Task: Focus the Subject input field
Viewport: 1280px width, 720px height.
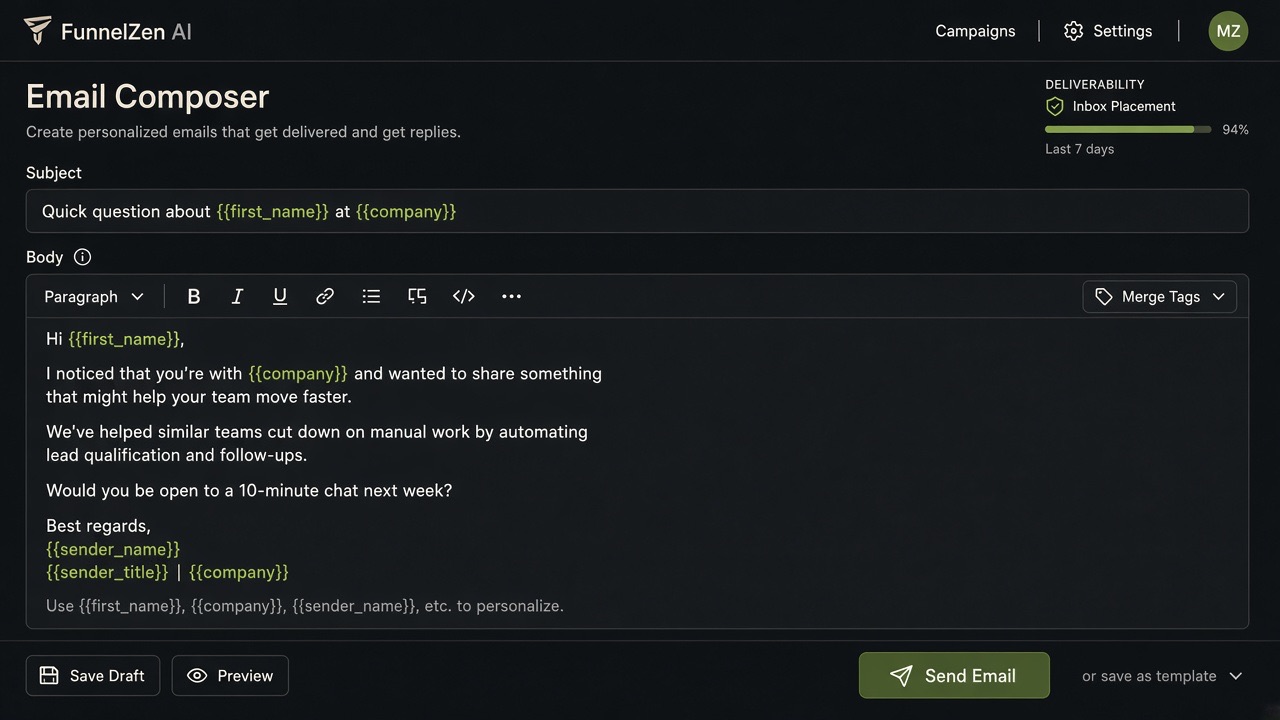Action: (x=637, y=211)
